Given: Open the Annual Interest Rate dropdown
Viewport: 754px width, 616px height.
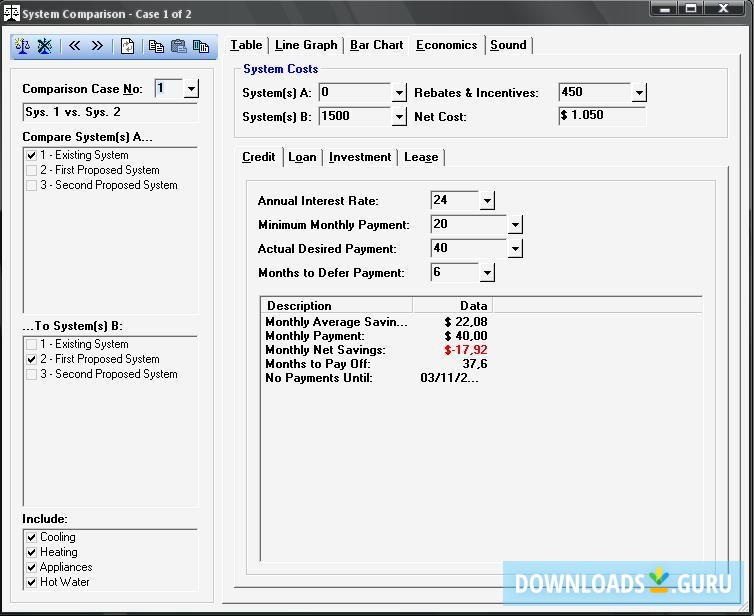Looking at the screenshot, I should [x=487, y=201].
